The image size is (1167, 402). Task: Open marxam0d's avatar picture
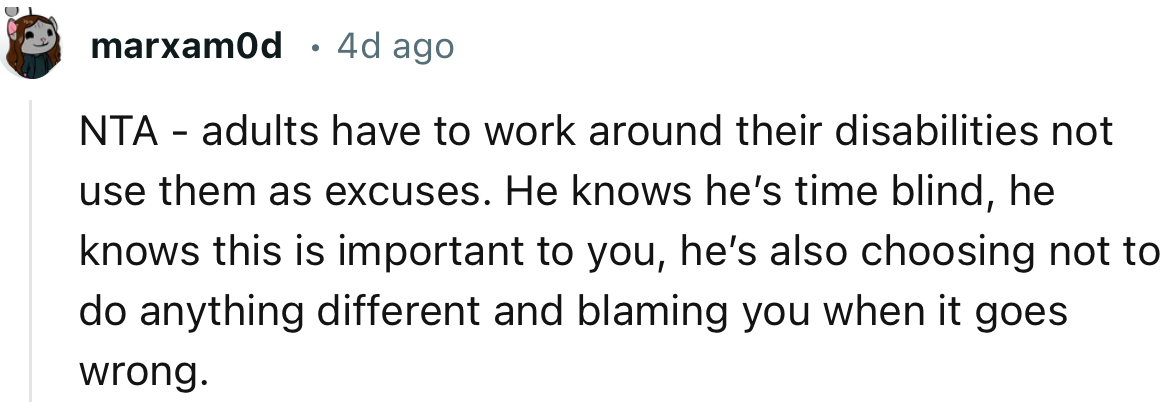tap(32, 44)
